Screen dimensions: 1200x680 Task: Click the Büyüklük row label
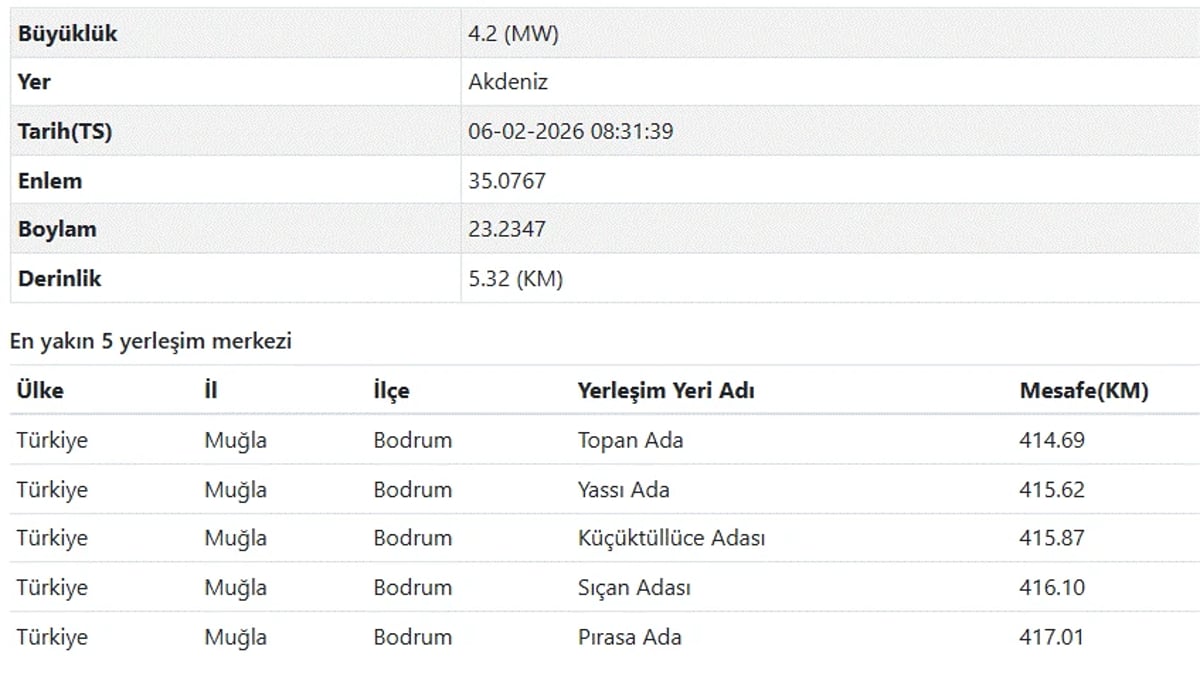pyautogui.click(x=67, y=34)
